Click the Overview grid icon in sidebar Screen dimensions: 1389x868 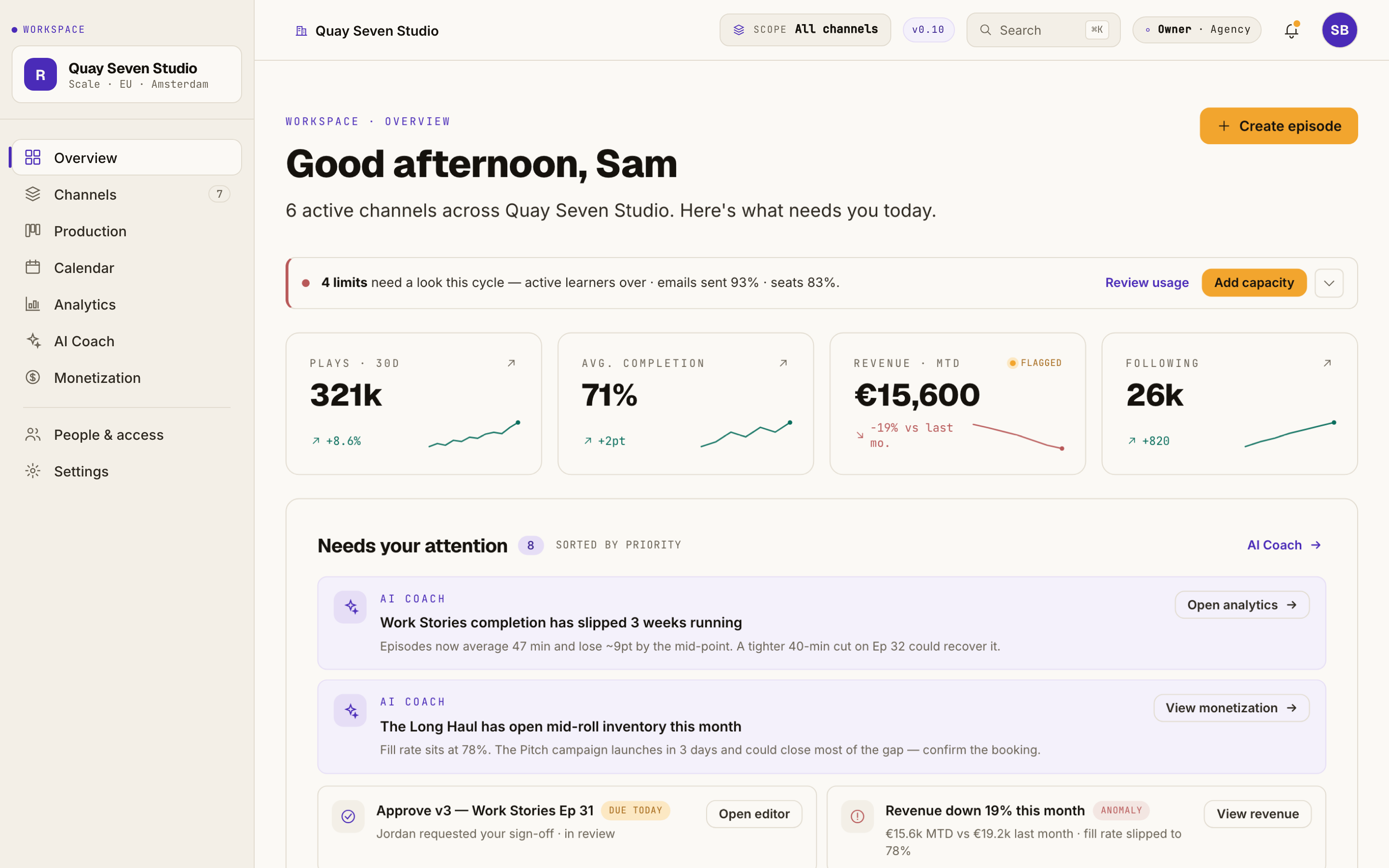point(33,157)
